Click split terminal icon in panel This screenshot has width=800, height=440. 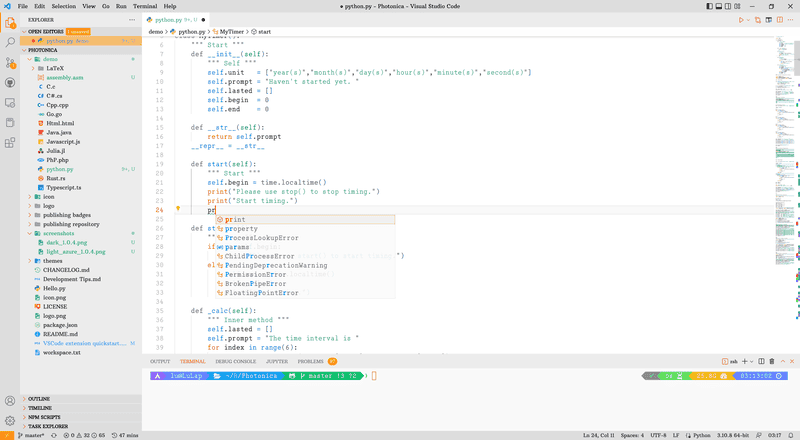[x=761, y=361]
